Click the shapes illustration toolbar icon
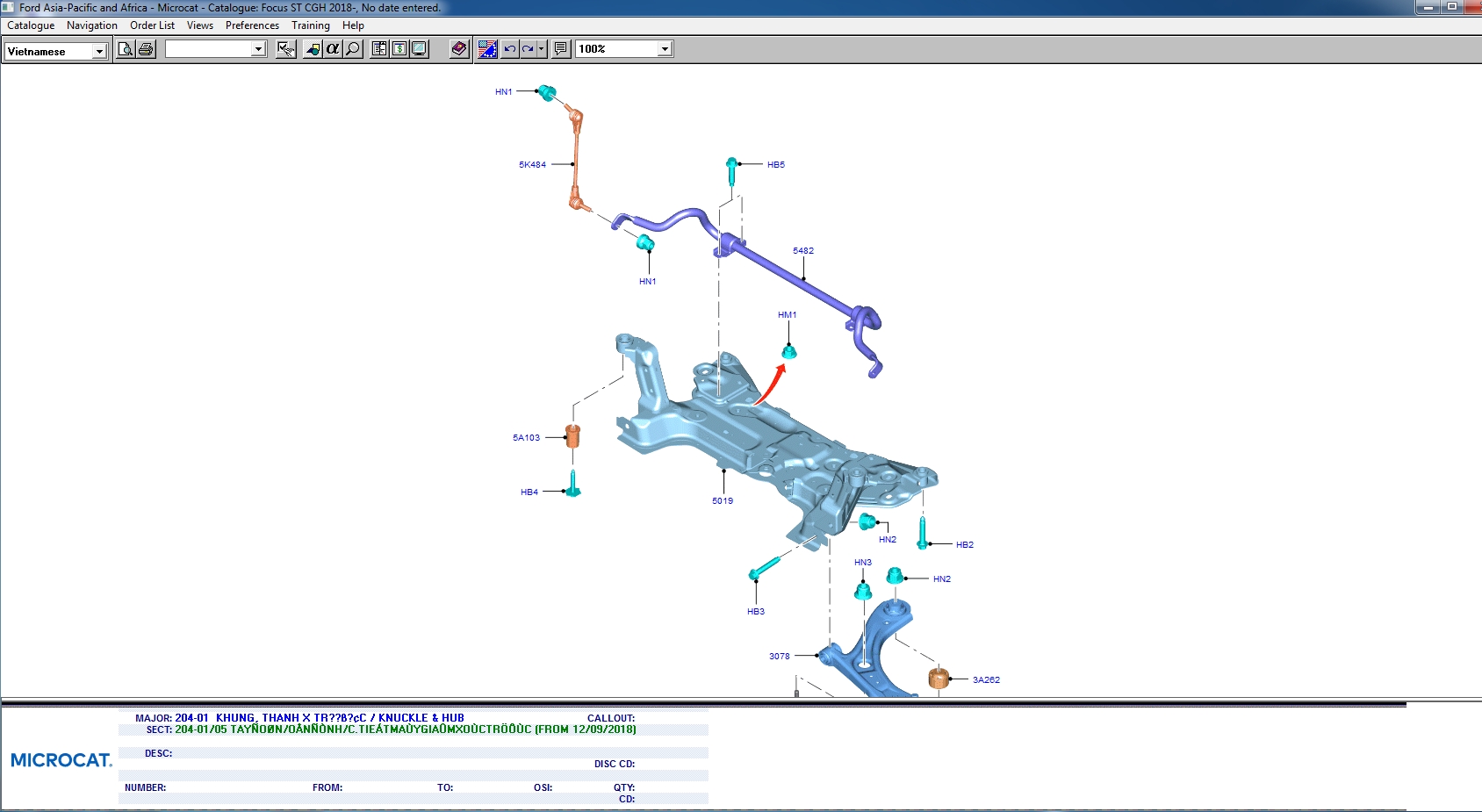 point(313,49)
